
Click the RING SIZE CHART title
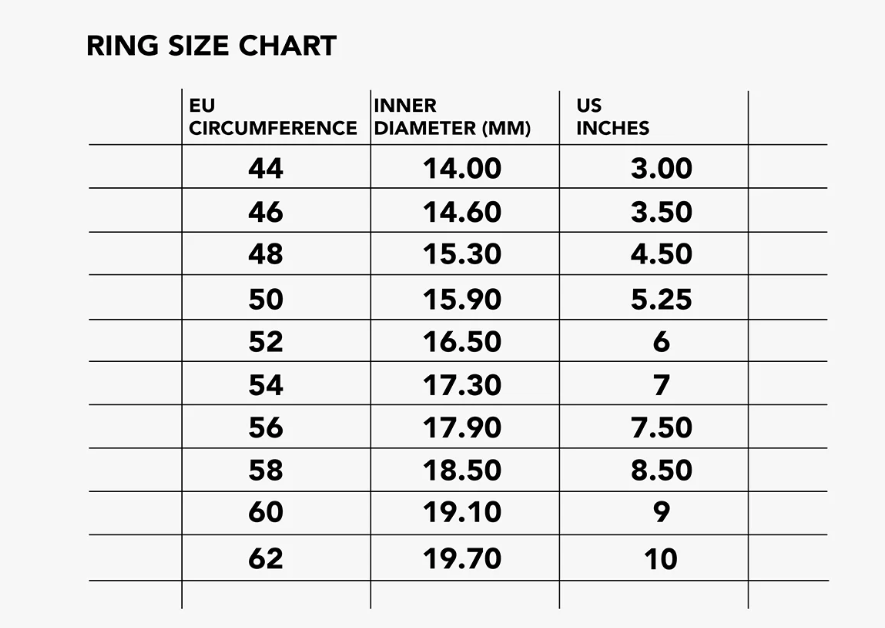[212, 46]
